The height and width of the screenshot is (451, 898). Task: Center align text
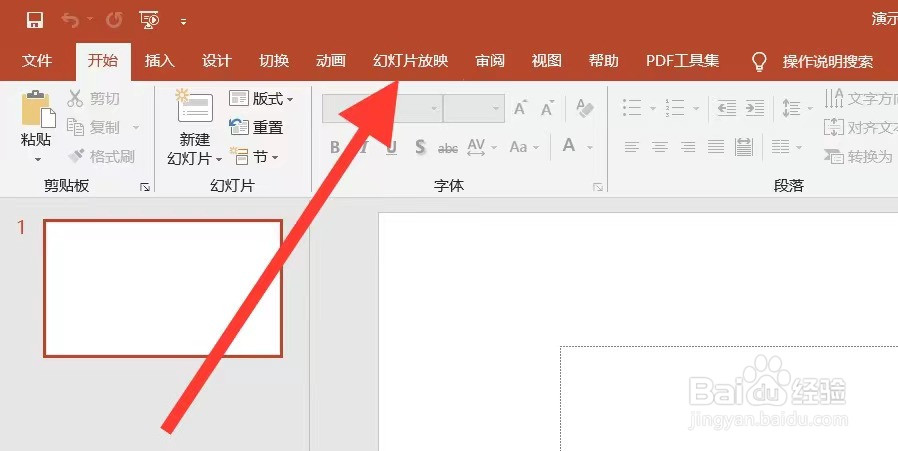pyautogui.click(x=659, y=147)
